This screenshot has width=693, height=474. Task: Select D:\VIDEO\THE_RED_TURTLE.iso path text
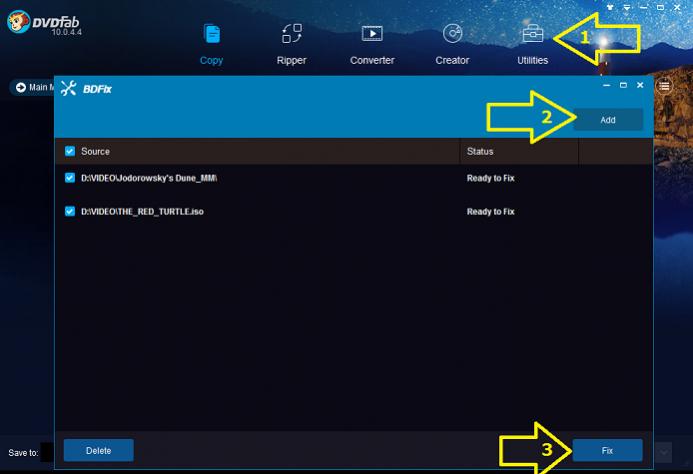pos(142,212)
